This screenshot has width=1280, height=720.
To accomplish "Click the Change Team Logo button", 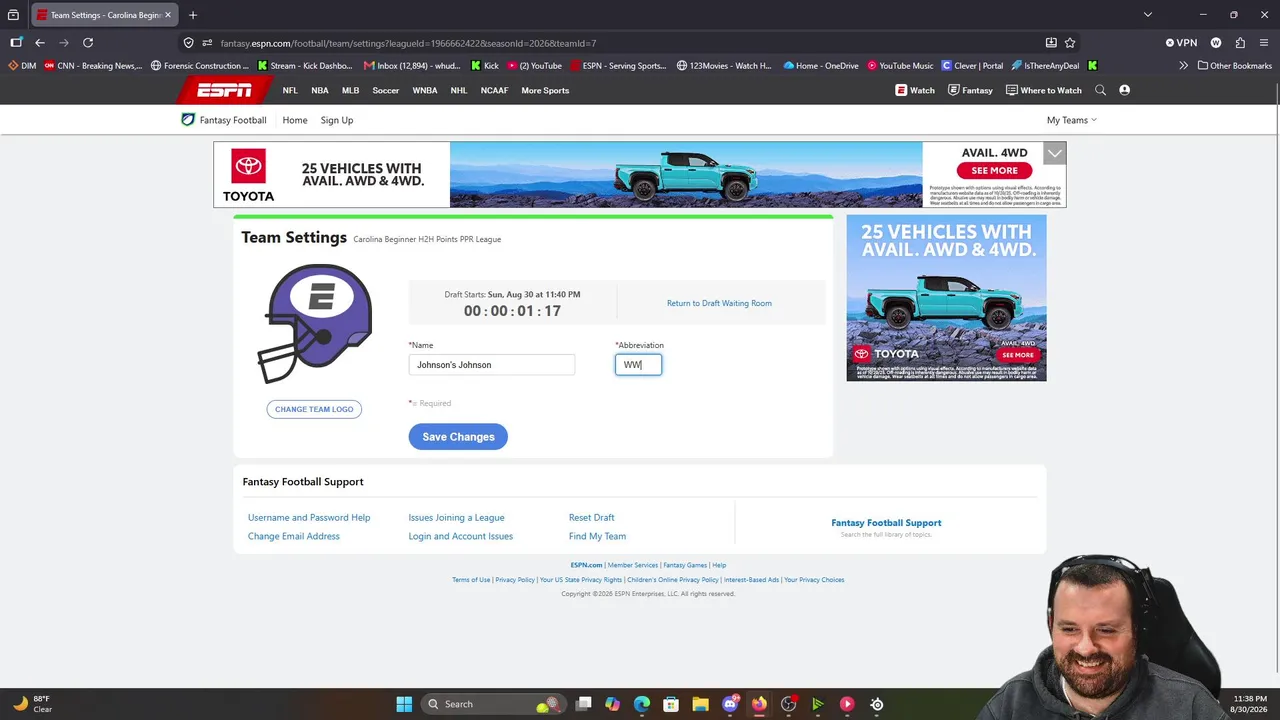I will click(x=314, y=409).
